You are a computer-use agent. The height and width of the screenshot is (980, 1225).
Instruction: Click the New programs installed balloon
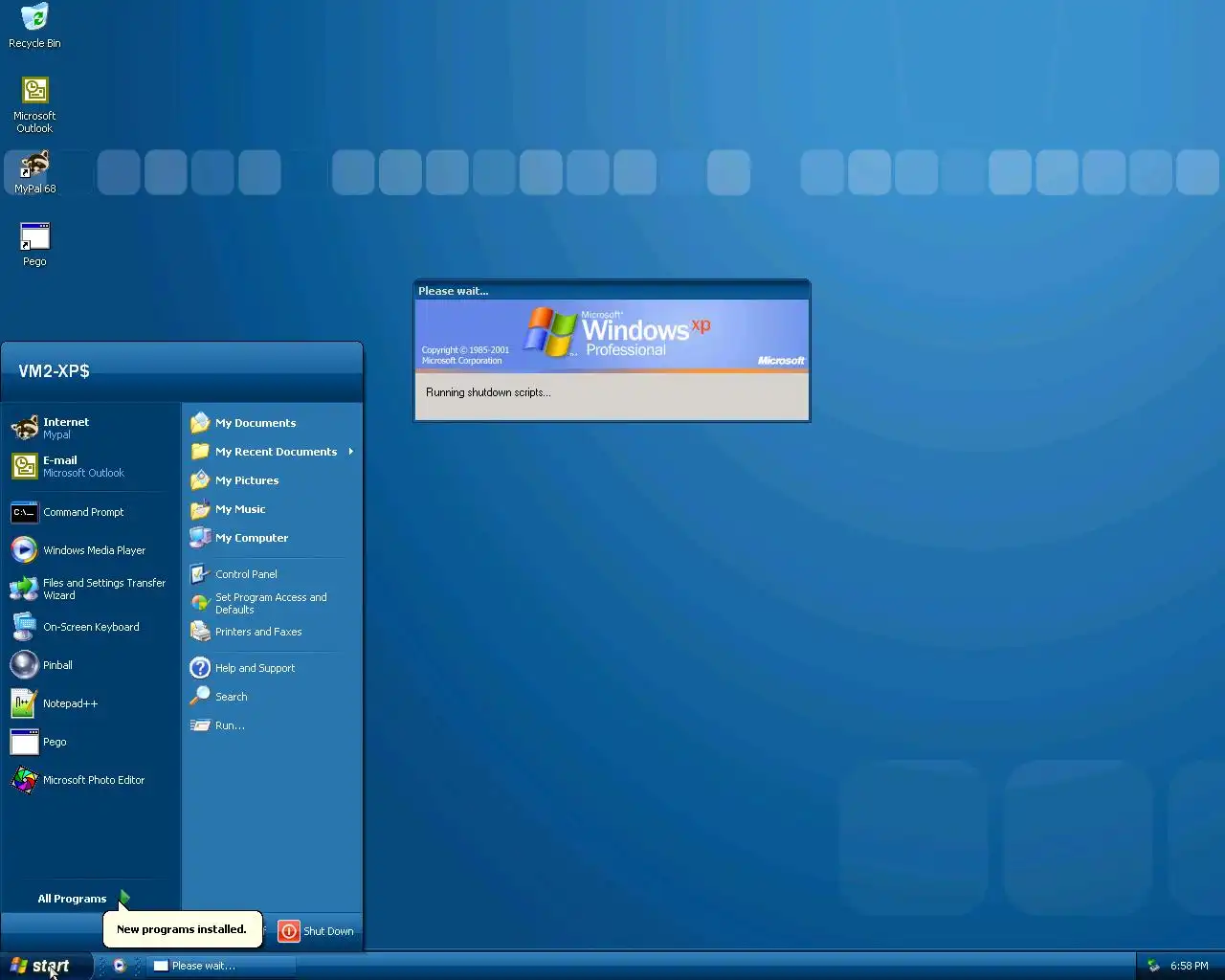pyautogui.click(x=182, y=928)
